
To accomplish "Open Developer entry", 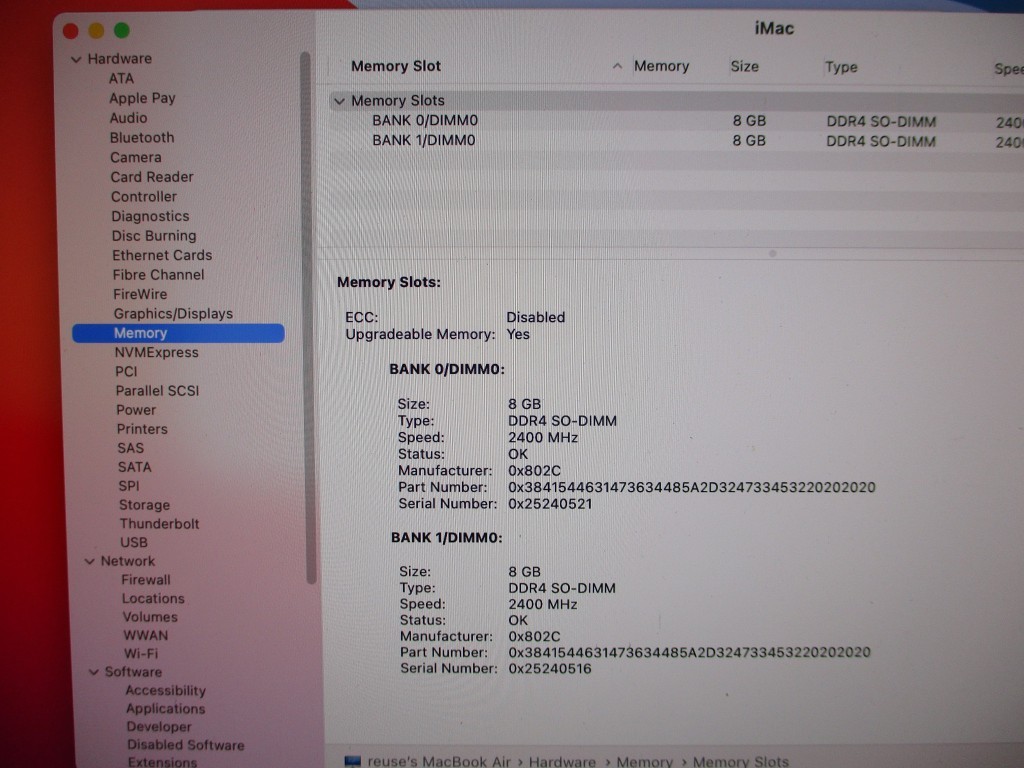I will coord(159,727).
